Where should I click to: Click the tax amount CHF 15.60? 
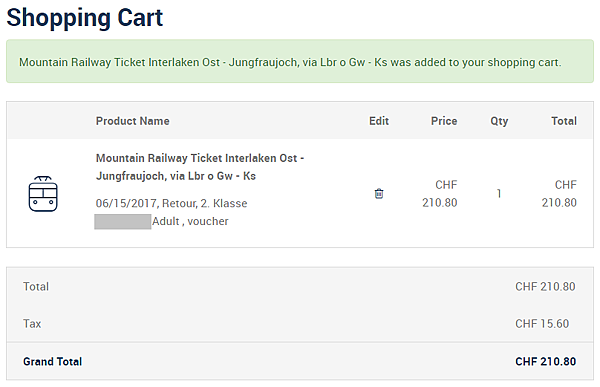(542, 324)
